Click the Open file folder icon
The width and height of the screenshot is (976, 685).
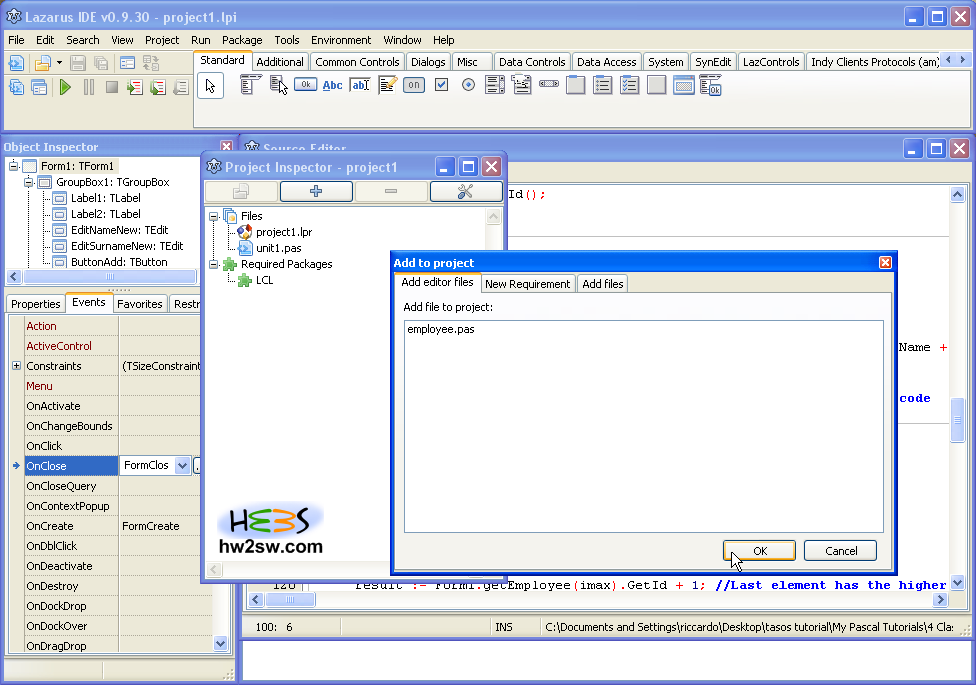(x=42, y=63)
